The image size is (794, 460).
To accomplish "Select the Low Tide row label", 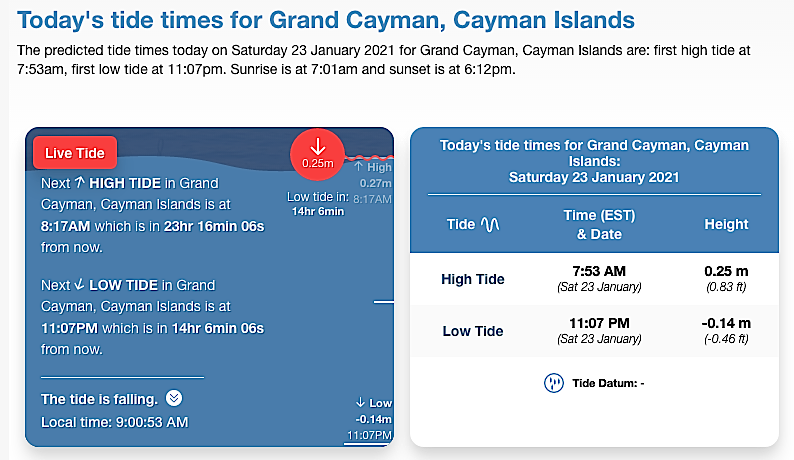I will [x=472, y=331].
